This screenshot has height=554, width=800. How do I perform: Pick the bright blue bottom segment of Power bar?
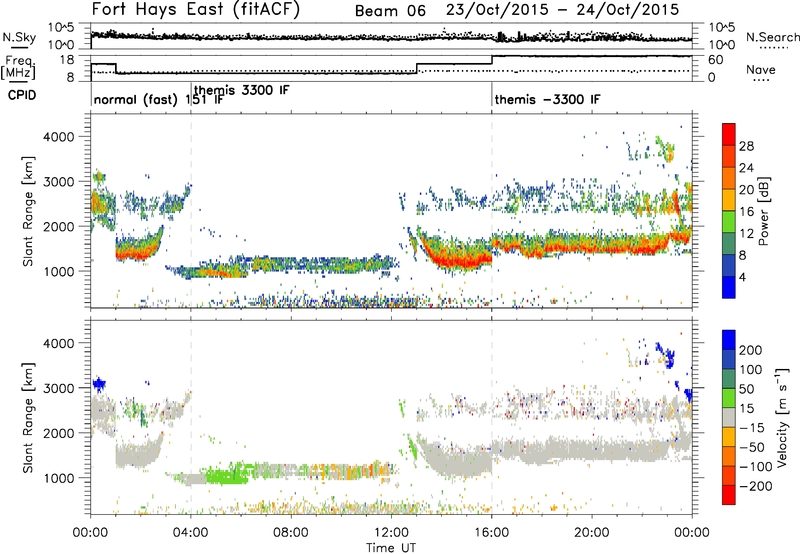(729, 287)
